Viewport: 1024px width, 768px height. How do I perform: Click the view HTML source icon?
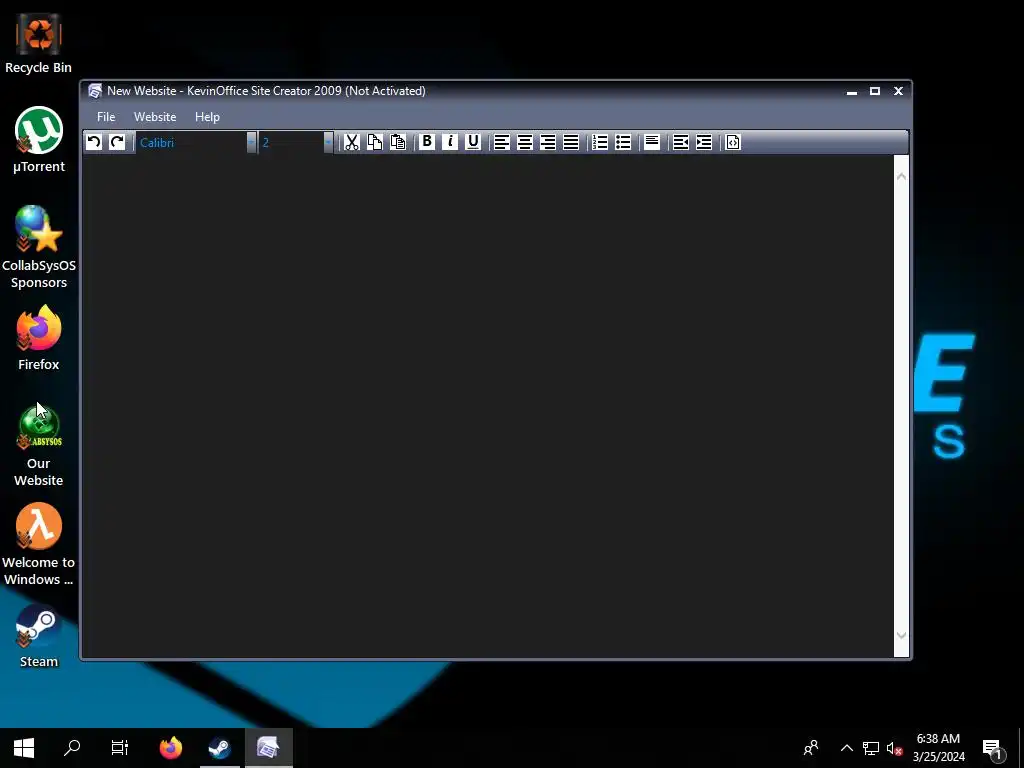pyautogui.click(x=733, y=142)
